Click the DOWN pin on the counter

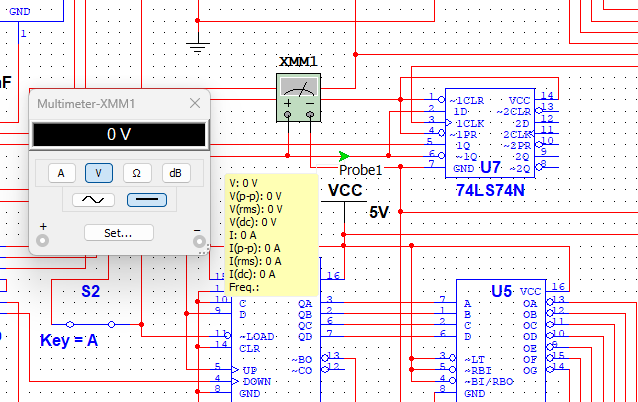click(257, 382)
